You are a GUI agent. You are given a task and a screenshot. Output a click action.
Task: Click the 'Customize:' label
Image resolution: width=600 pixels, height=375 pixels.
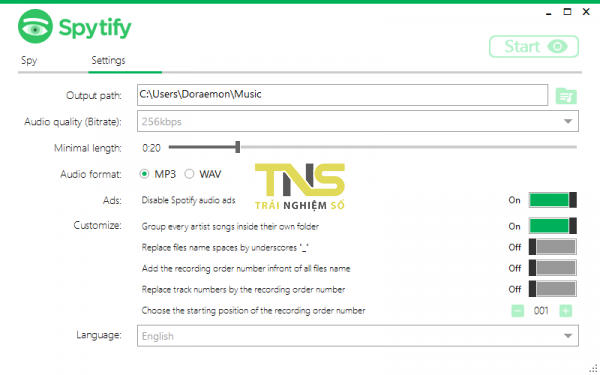point(98,225)
